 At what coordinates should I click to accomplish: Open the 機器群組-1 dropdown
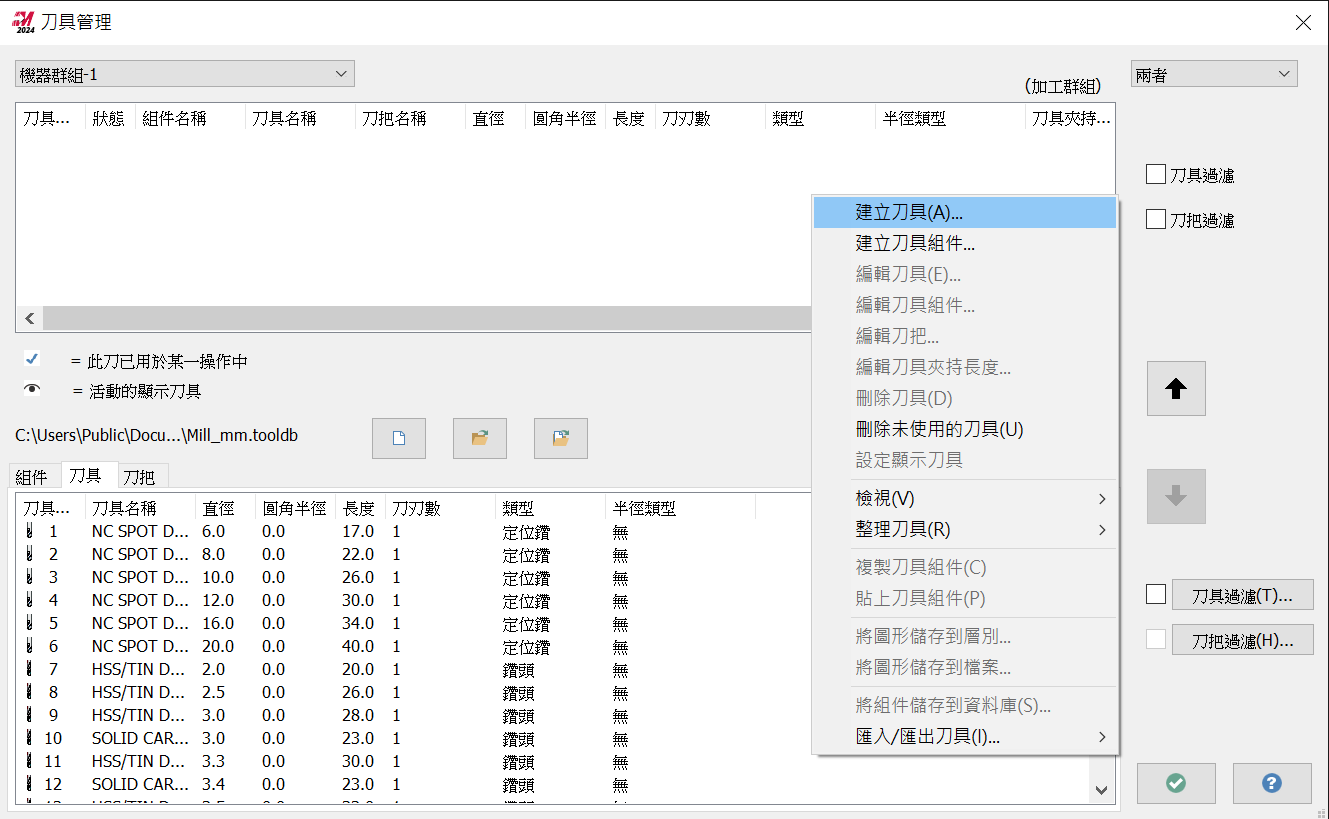pyautogui.click(x=185, y=74)
